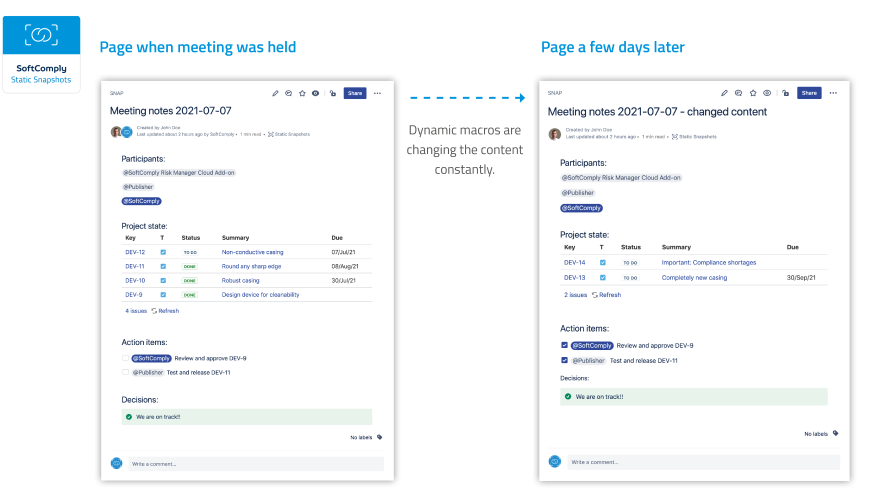
Task: Click the edit pencil icon on left page
Action: point(276,93)
